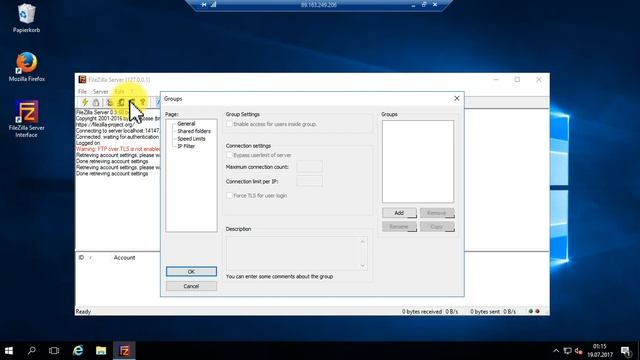Maximize the FileZilla Server window

(517, 80)
